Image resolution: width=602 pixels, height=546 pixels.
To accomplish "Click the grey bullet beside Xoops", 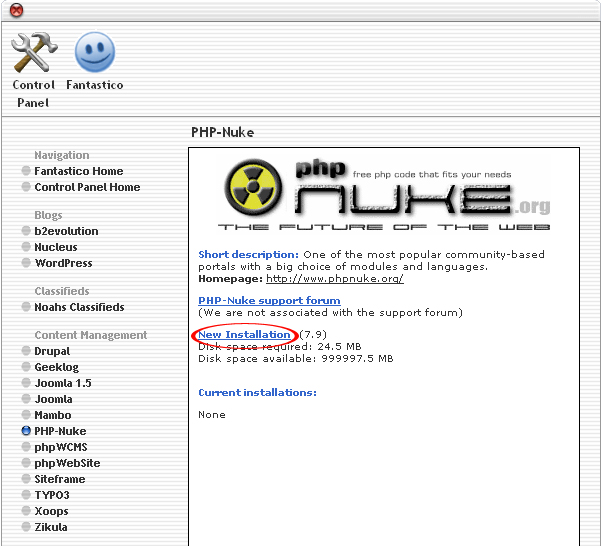I will click(x=26, y=511).
